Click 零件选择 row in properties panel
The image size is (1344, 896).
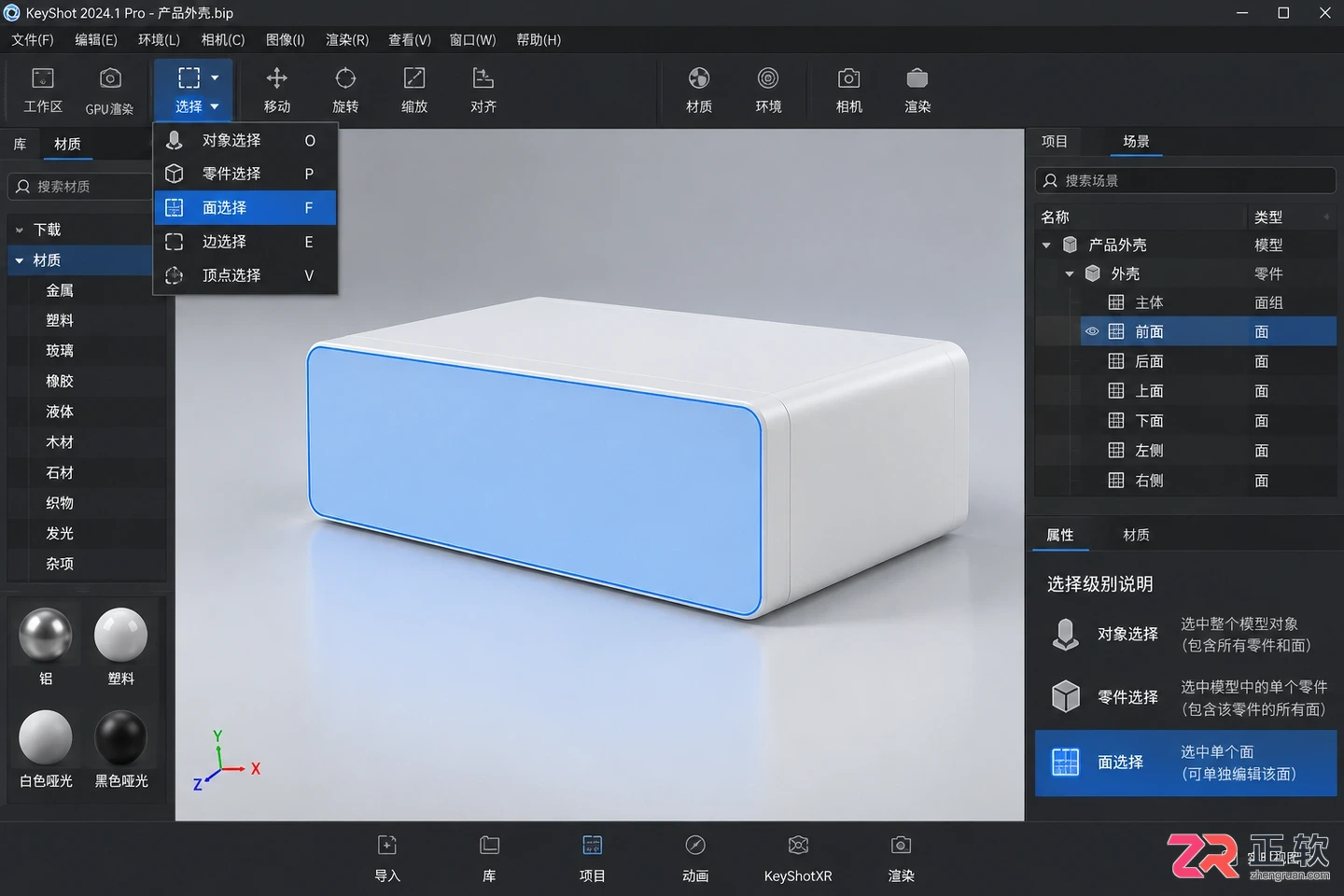1185,697
